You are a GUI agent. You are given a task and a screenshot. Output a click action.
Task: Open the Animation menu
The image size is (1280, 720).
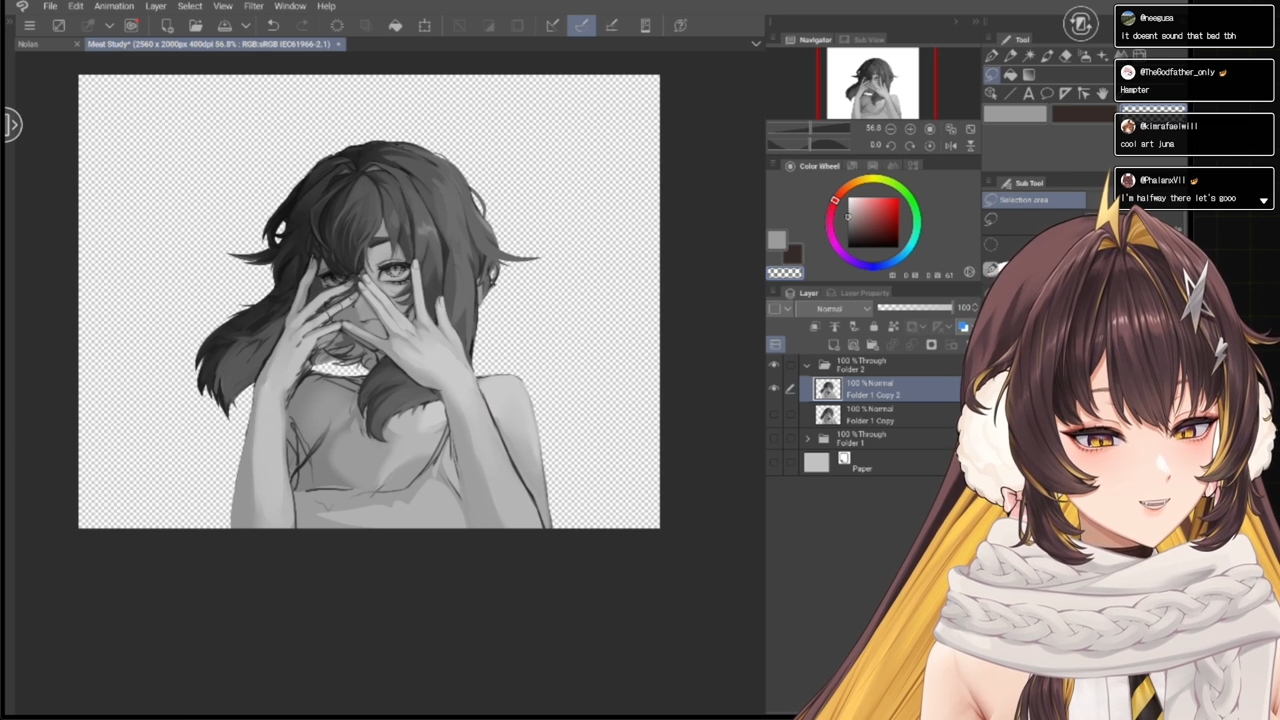114,6
